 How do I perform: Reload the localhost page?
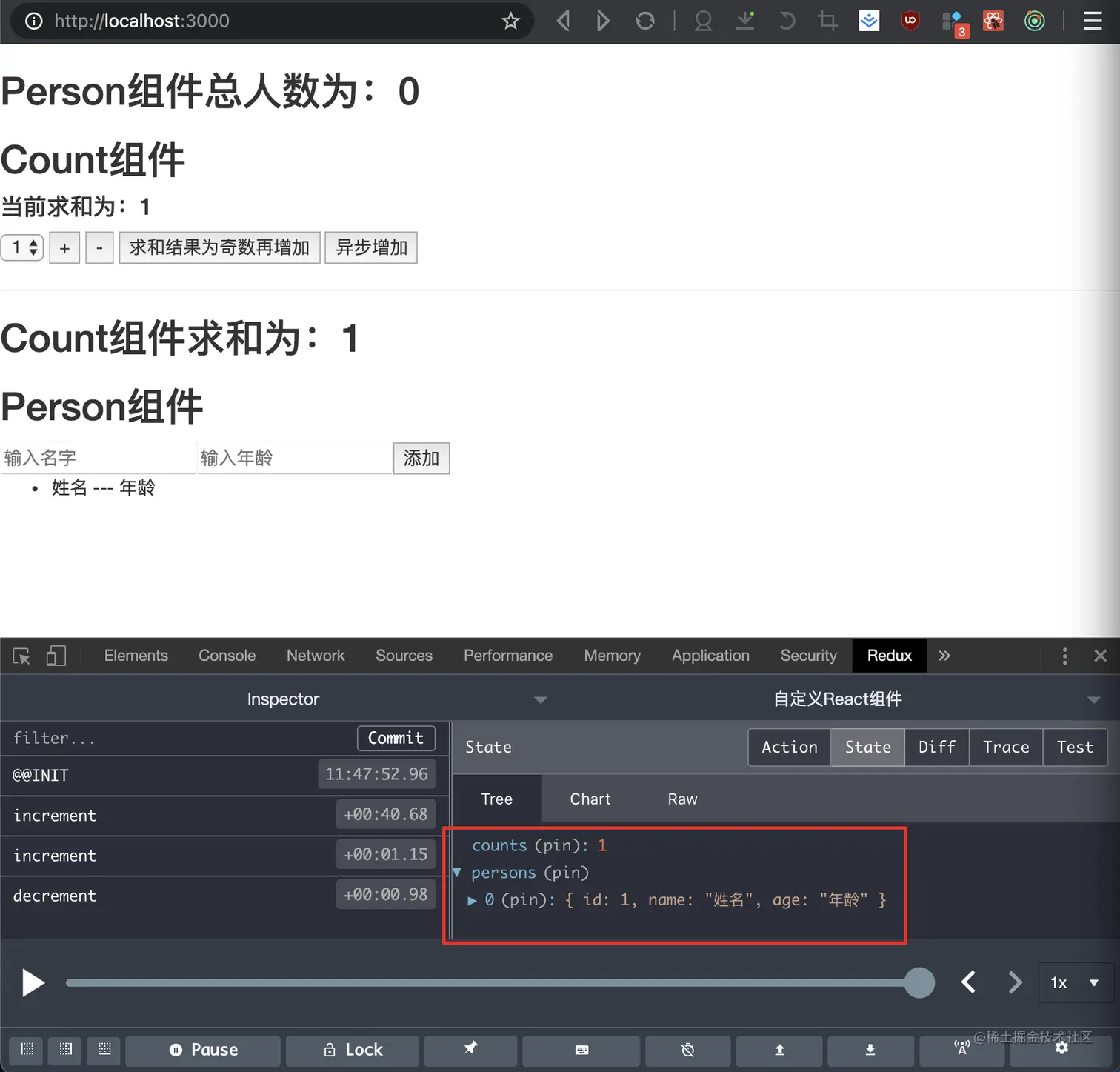pyautogui.click(x=645, y=21)
